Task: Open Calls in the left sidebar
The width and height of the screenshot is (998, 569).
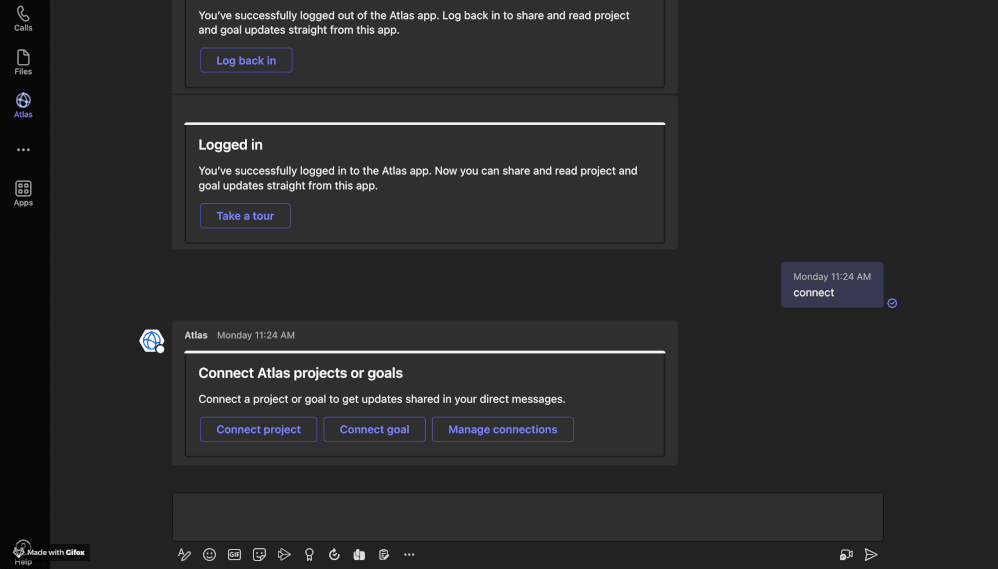Action: tap(23, 18)
